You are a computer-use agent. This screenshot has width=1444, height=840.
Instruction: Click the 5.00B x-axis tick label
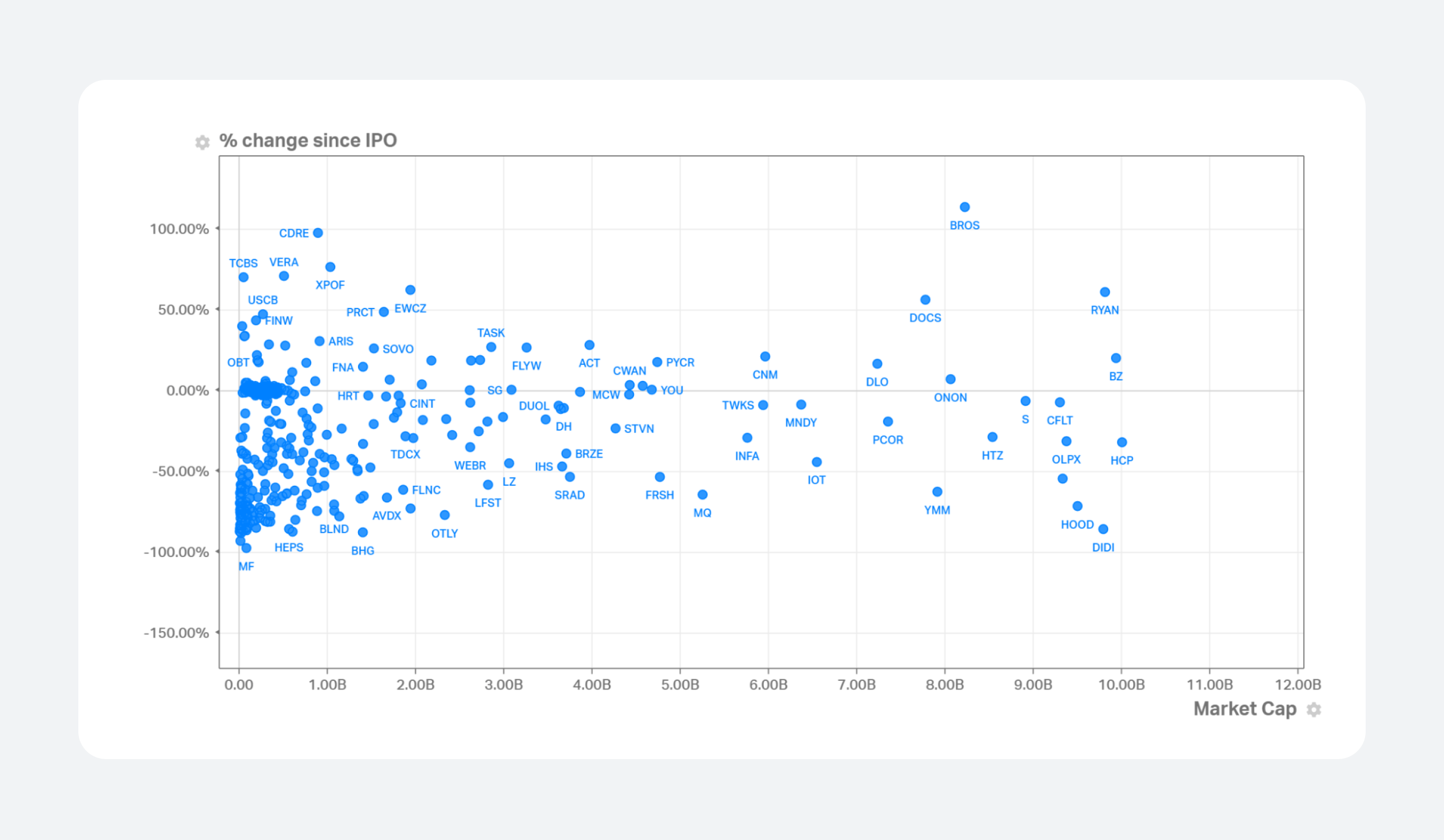(679, 684)
